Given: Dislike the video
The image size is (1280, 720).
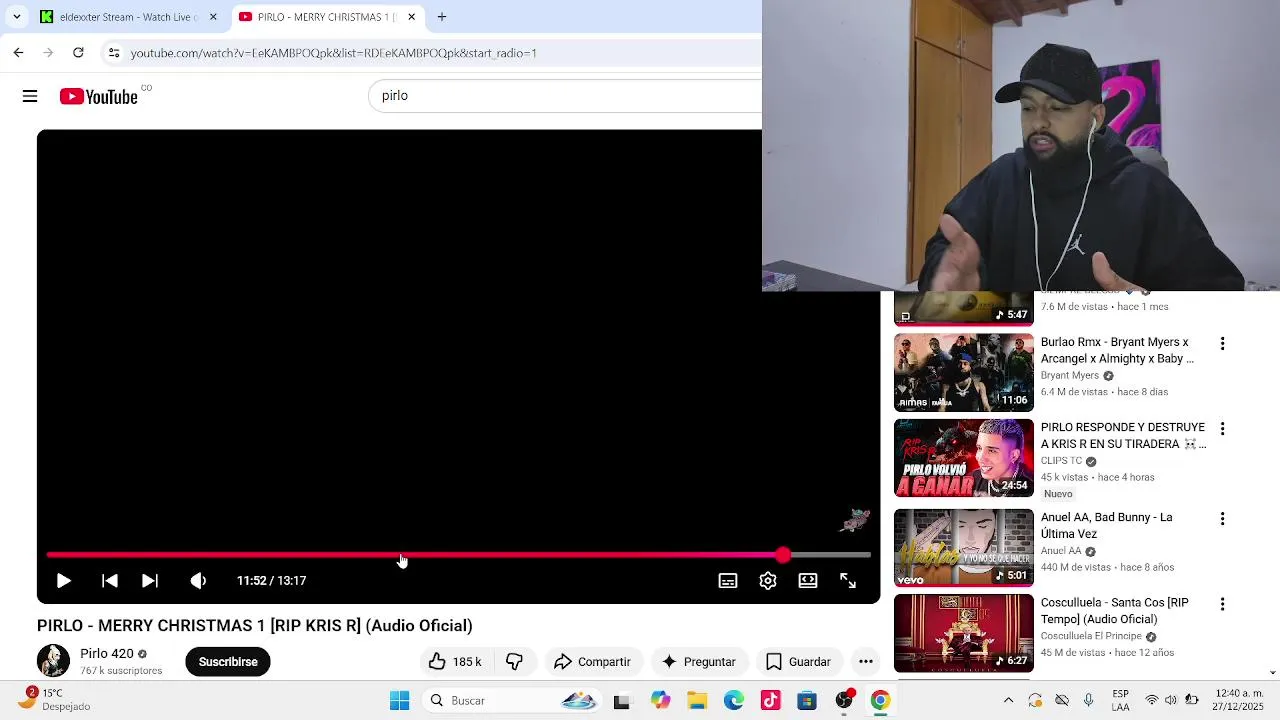Looking at the screenshot, I should click(515, 661).
